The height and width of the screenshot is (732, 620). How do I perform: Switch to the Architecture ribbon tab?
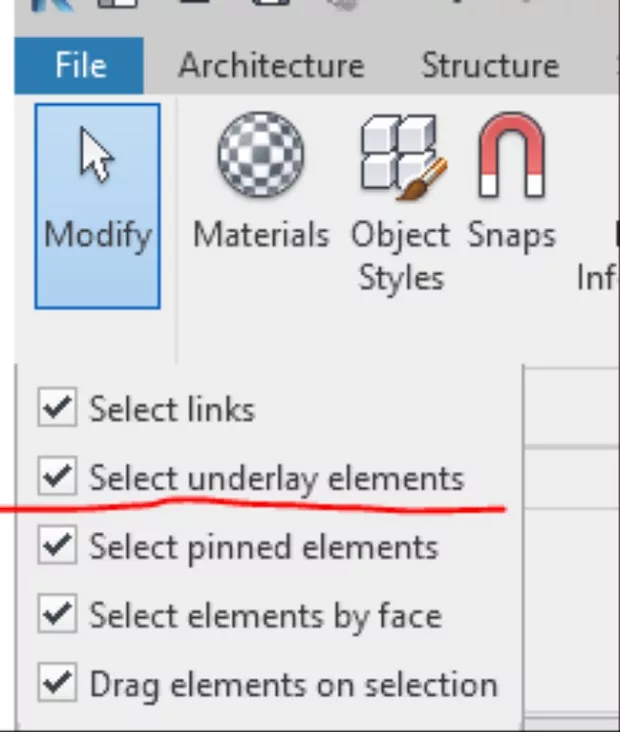point(271,66)
